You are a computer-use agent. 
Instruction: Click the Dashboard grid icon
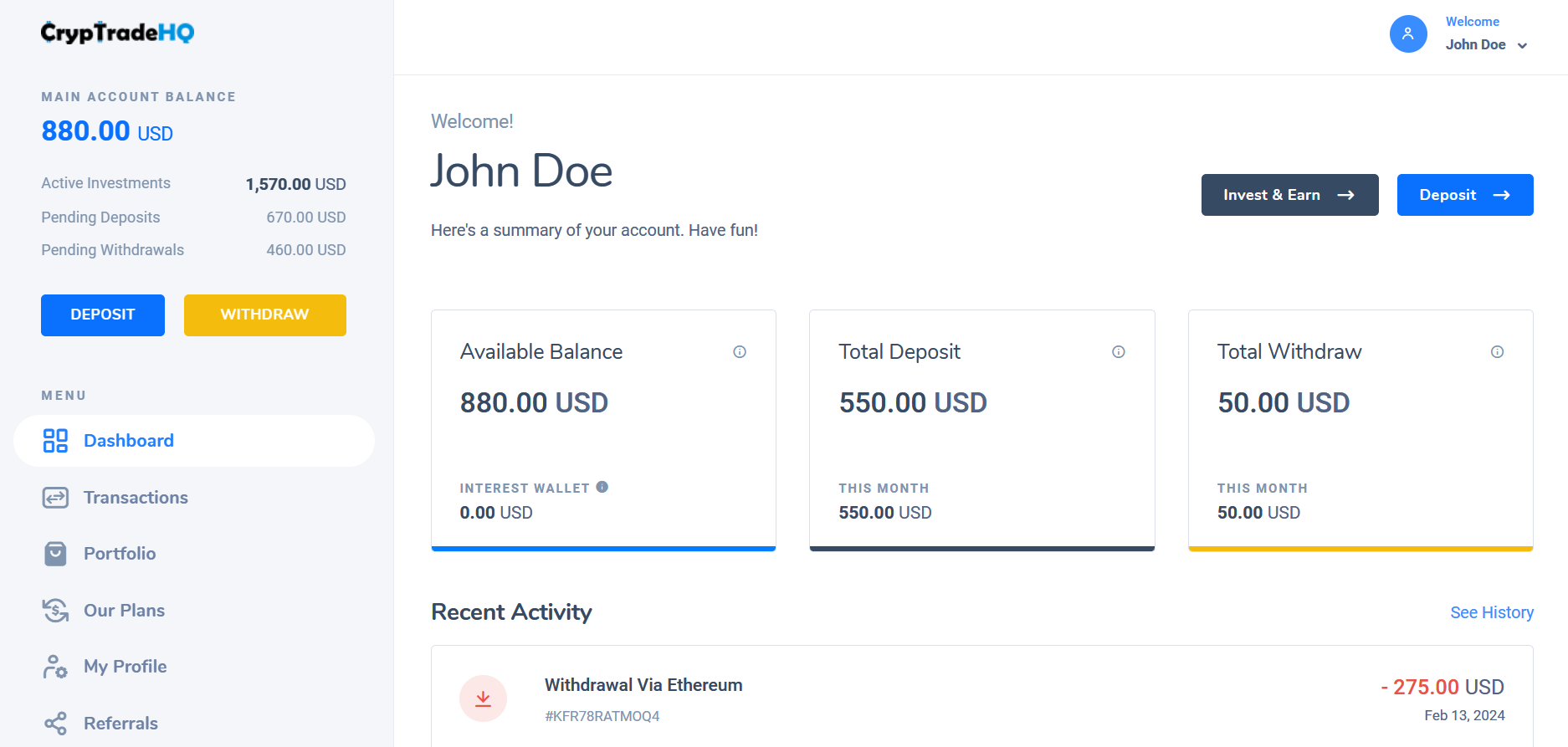(55, 441)
